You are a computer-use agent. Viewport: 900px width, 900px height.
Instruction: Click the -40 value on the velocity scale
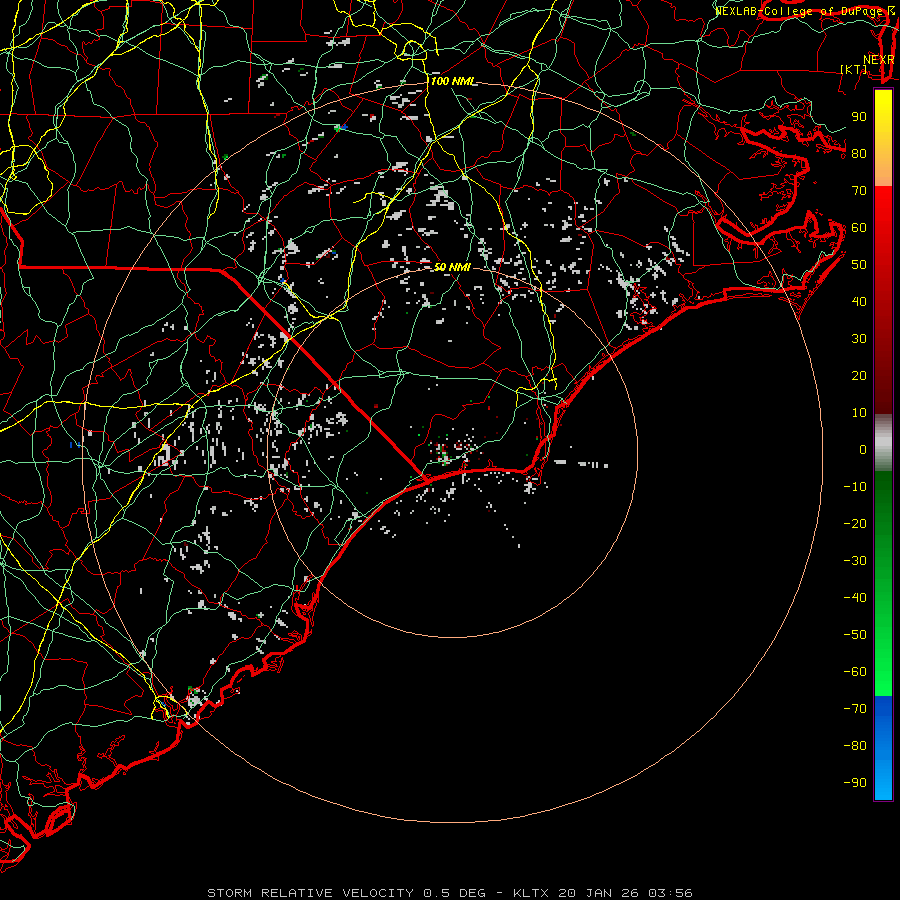click(x=855, y=598)
